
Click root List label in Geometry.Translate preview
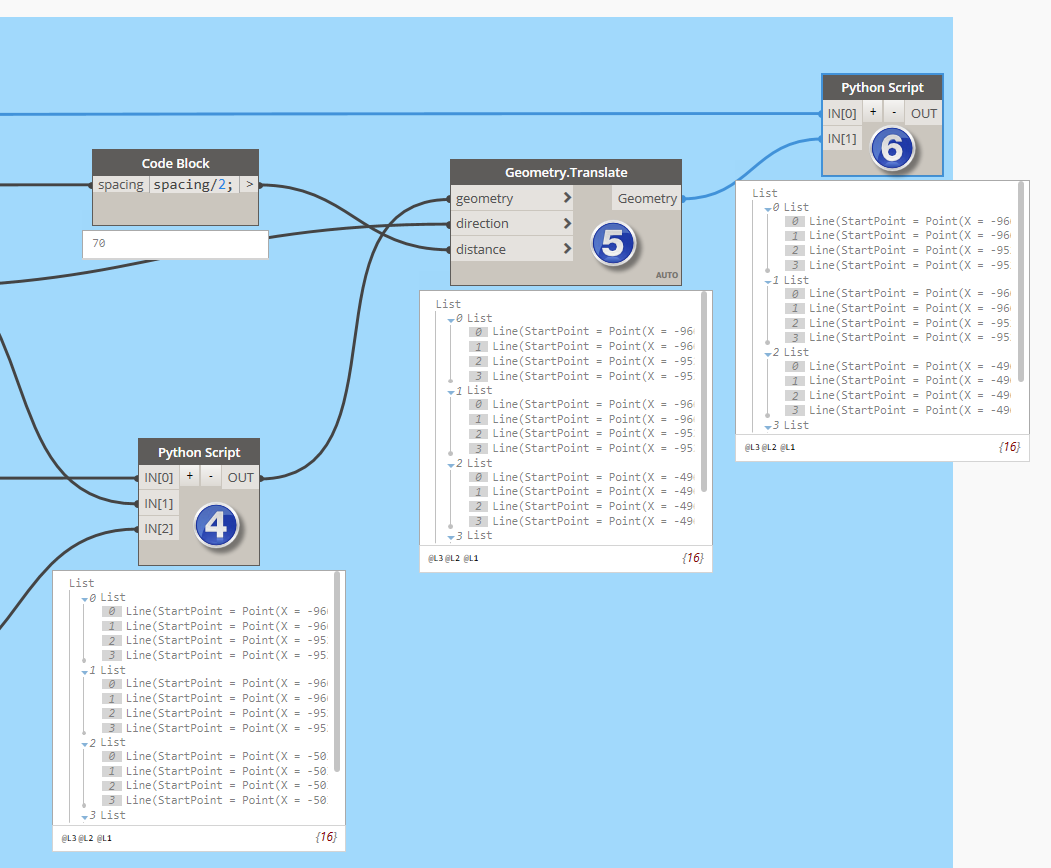coord(448,304)
